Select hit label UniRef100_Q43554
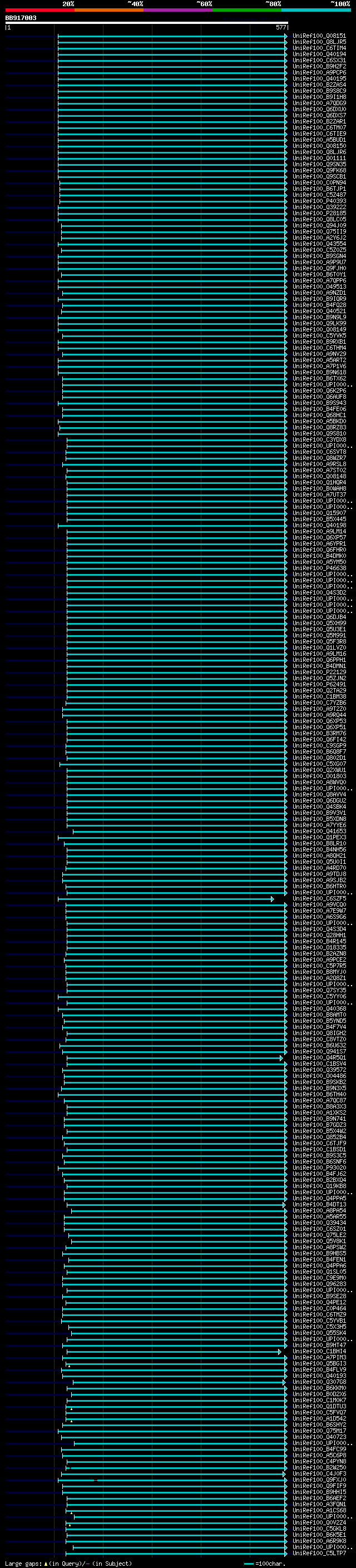Image resolution: width=356 pixels, height=1568 pixels. coord(319,244)
